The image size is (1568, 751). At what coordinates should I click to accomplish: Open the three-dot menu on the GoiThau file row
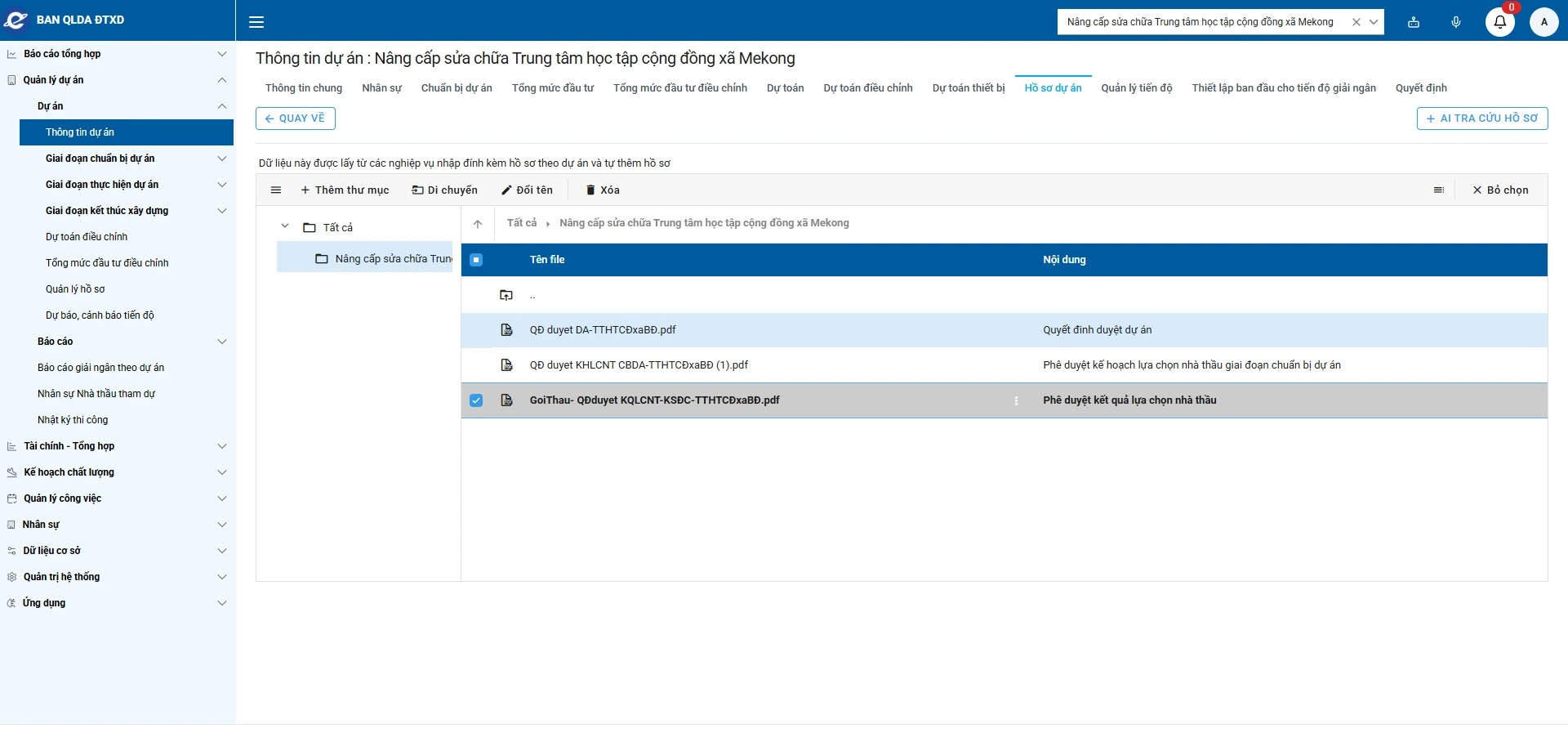(1016, 400)
